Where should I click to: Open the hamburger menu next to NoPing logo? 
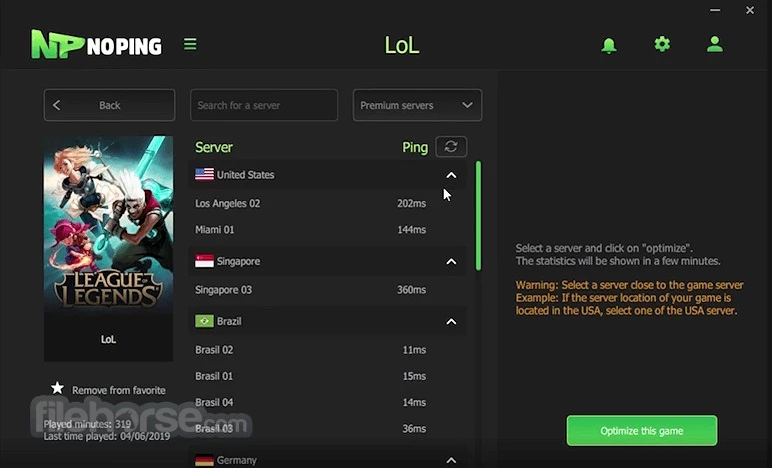point(190,44)
